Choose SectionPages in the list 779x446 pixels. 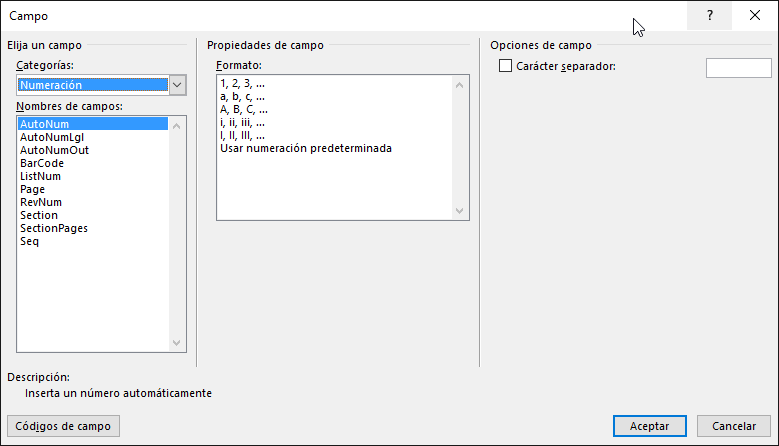point(54,228)
